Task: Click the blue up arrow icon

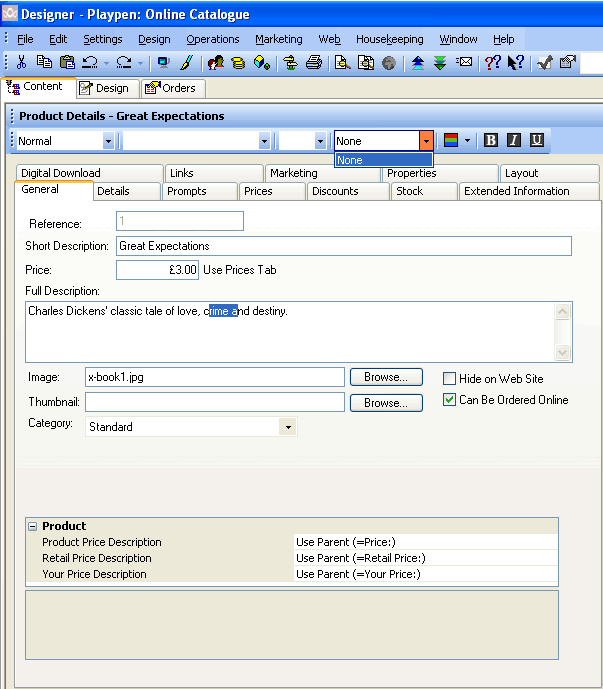Action: [x=418, y=62]
